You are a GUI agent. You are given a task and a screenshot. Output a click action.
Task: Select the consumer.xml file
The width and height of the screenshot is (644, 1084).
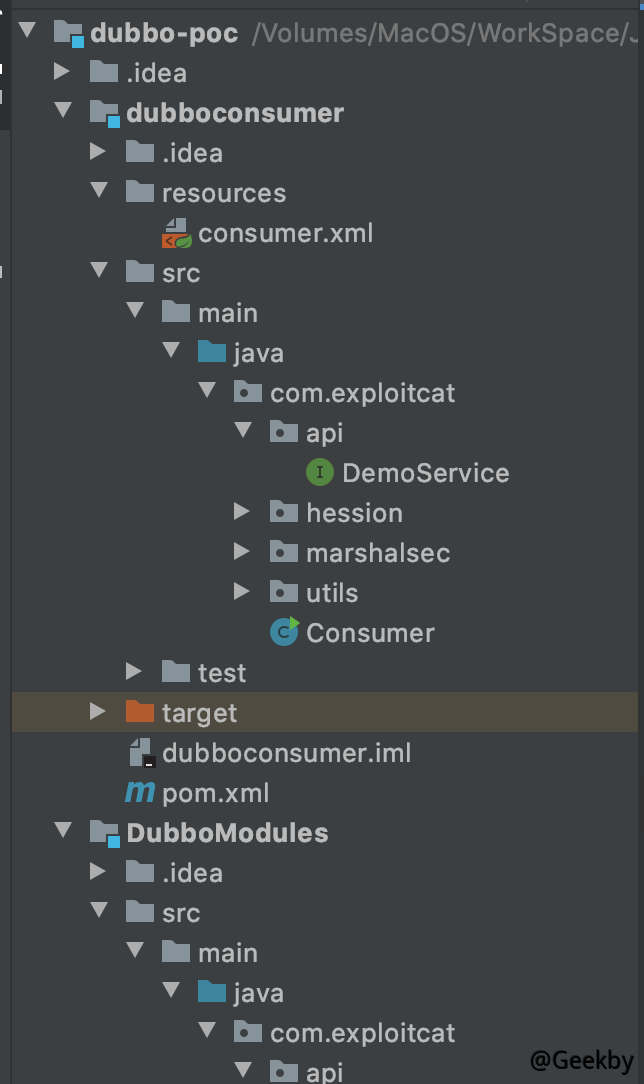(285, 233)
